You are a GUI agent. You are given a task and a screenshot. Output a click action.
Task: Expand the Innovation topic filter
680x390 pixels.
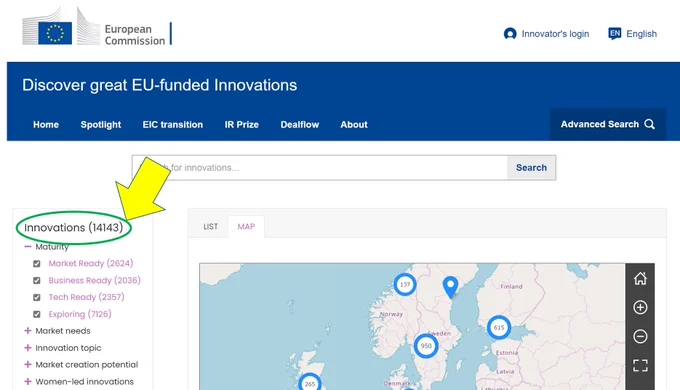pos(28,348)
